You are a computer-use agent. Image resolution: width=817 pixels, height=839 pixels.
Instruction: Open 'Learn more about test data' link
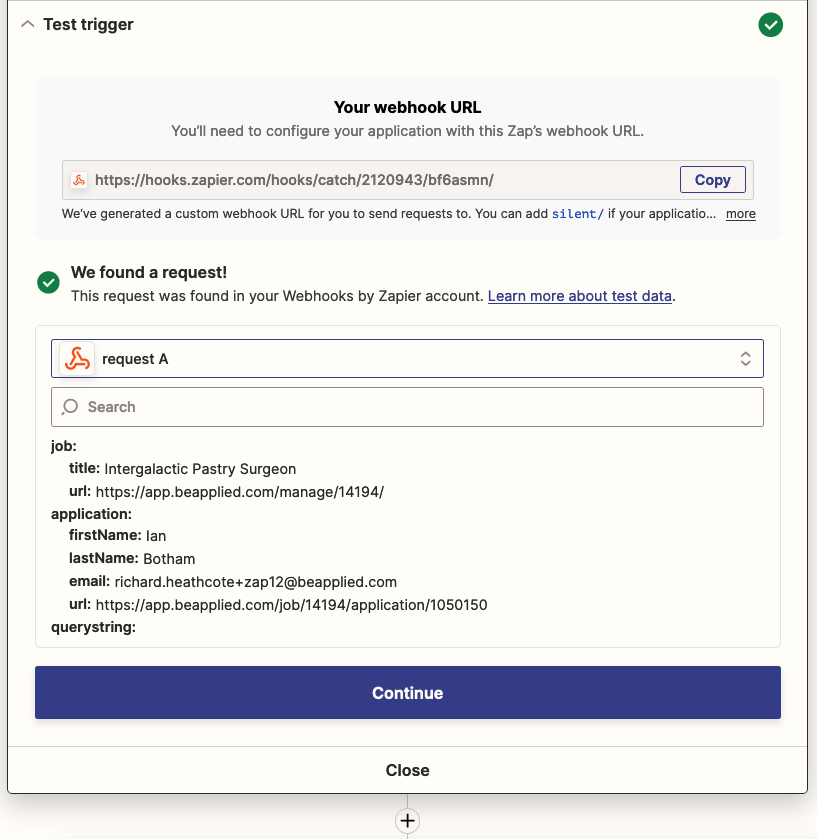point(579,296)
